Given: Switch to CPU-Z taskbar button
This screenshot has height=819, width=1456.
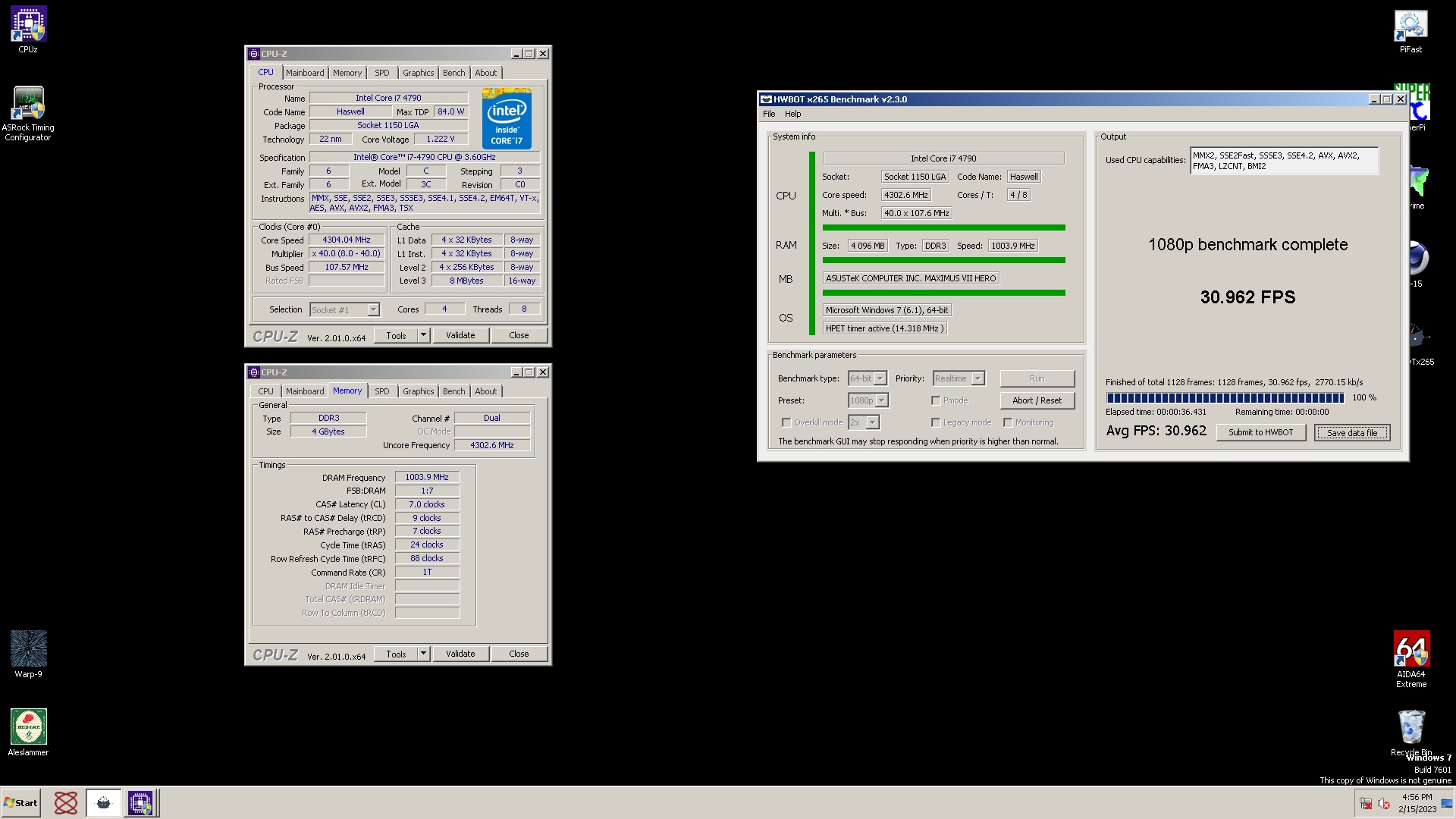Looking at the screenshot, I should point(140,802).
